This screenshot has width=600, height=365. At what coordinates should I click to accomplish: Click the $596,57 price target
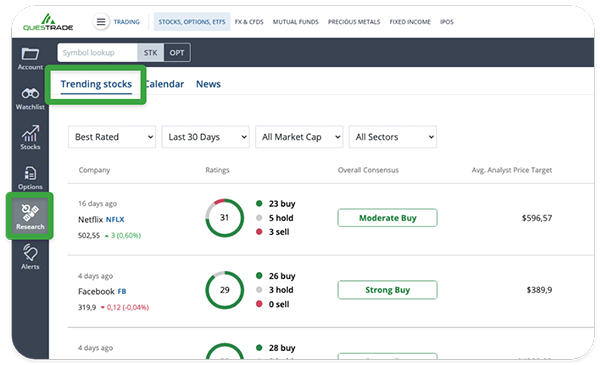click(x=537, y=218)
